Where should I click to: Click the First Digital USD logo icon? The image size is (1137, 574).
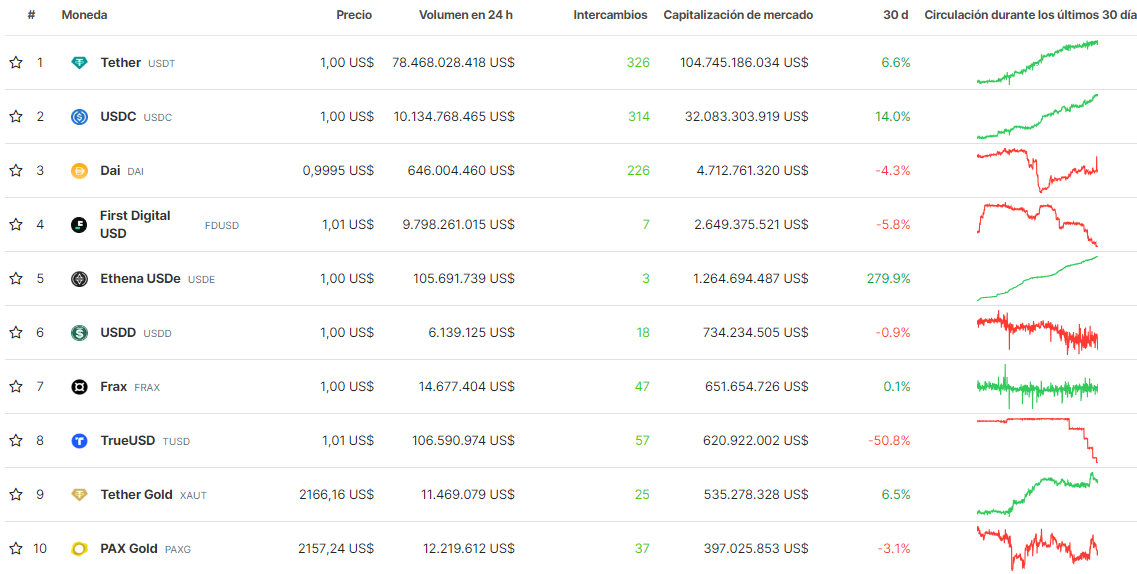point(80,225)
